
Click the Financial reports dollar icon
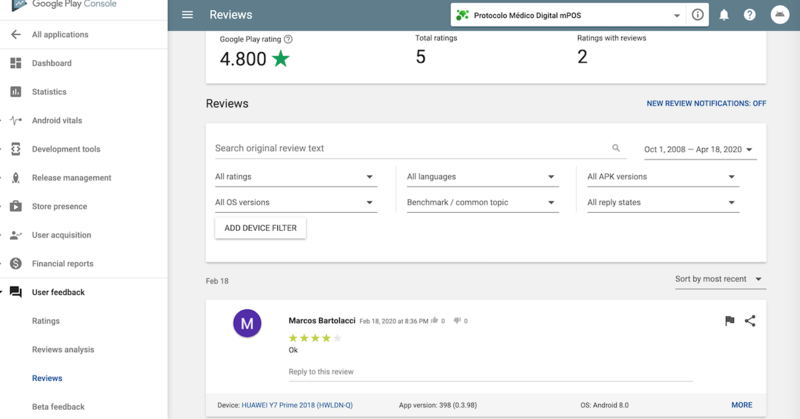(16, 263)
